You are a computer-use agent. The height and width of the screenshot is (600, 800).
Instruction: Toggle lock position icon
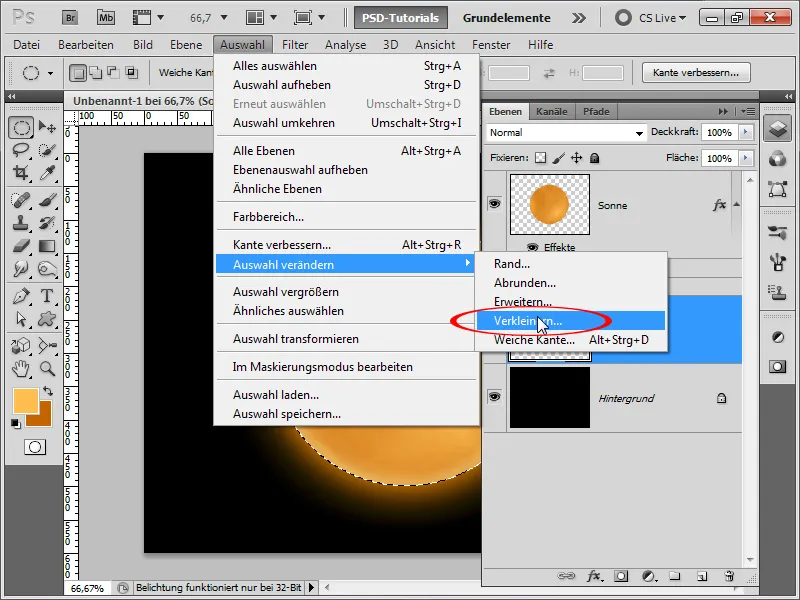pyautogui.click(x=577, y=158)
